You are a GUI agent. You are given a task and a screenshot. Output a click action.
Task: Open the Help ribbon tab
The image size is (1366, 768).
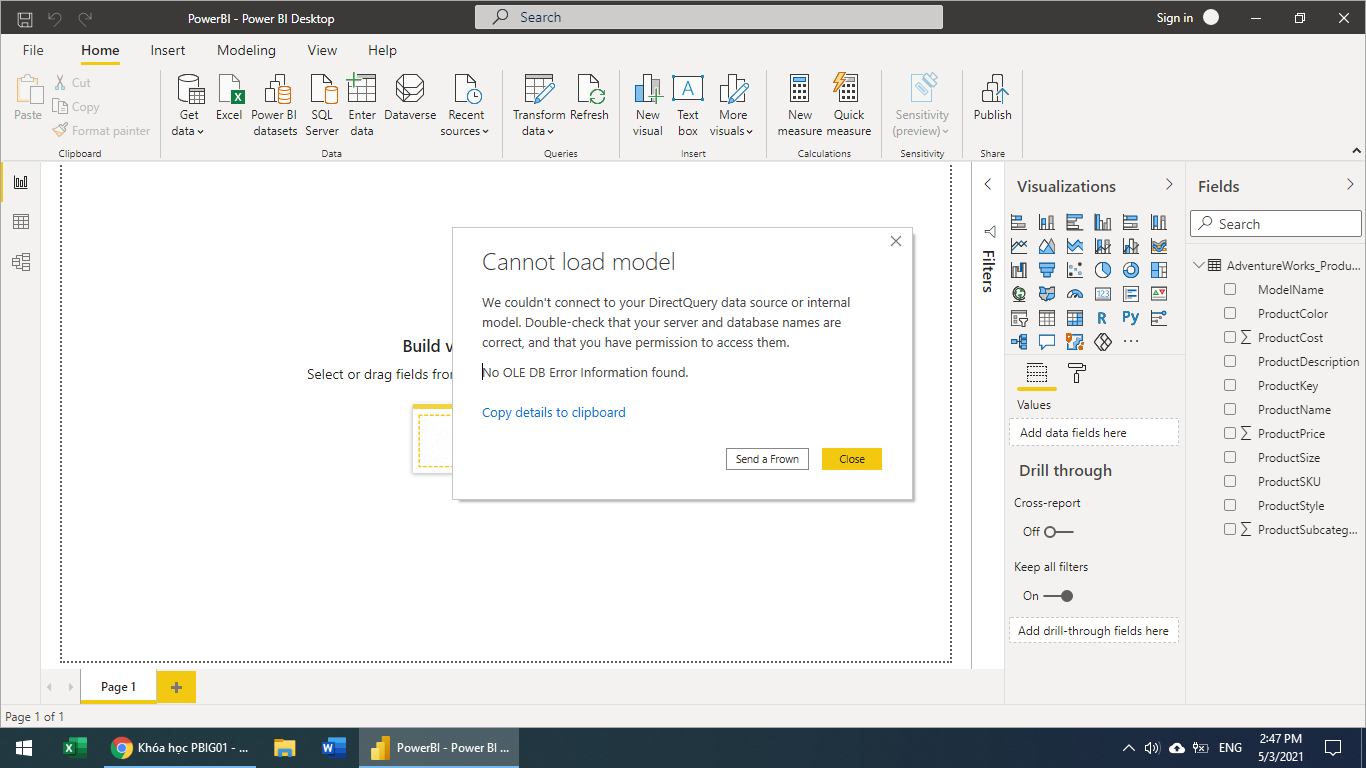[x=382, y=50]
